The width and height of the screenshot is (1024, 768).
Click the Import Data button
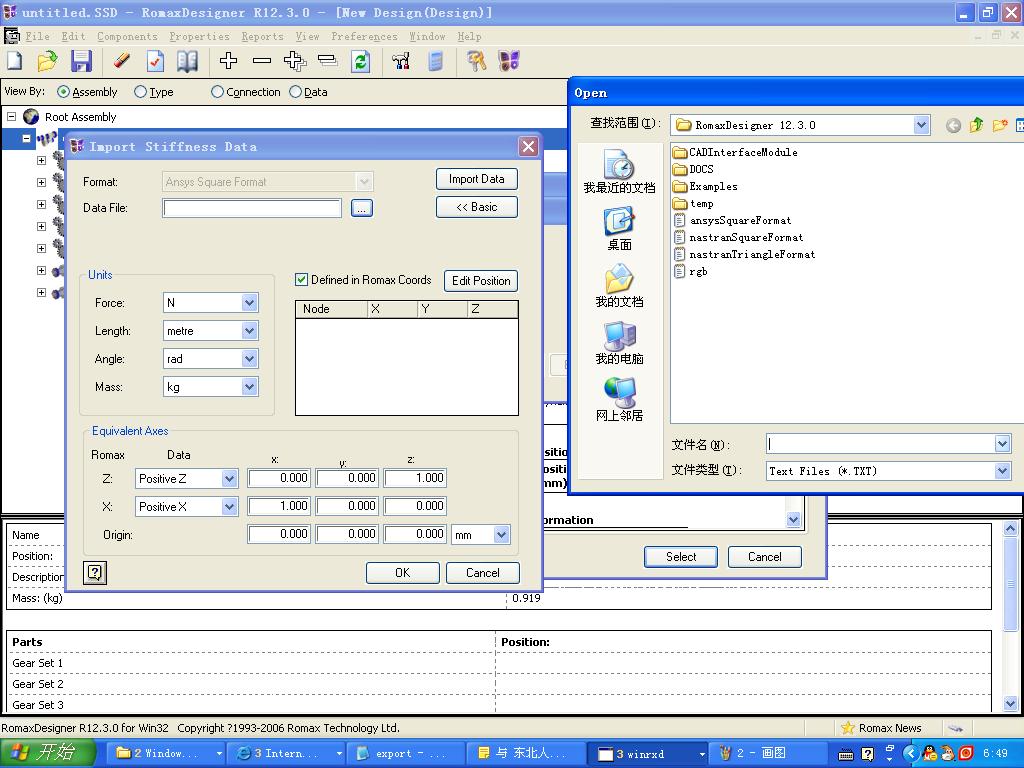477,179
